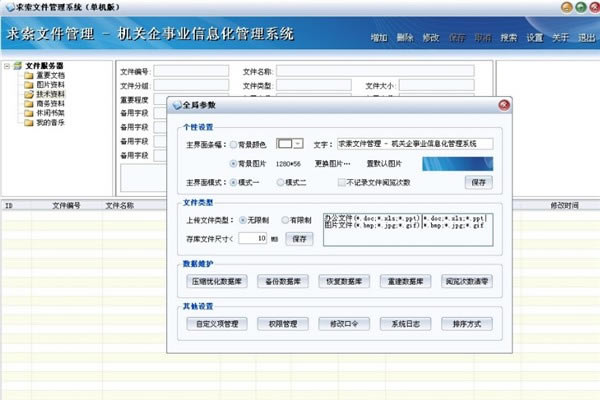The image size is (600, 400).
Task: Click the 我的音乐 folder icon
Action: coord(29,123)
